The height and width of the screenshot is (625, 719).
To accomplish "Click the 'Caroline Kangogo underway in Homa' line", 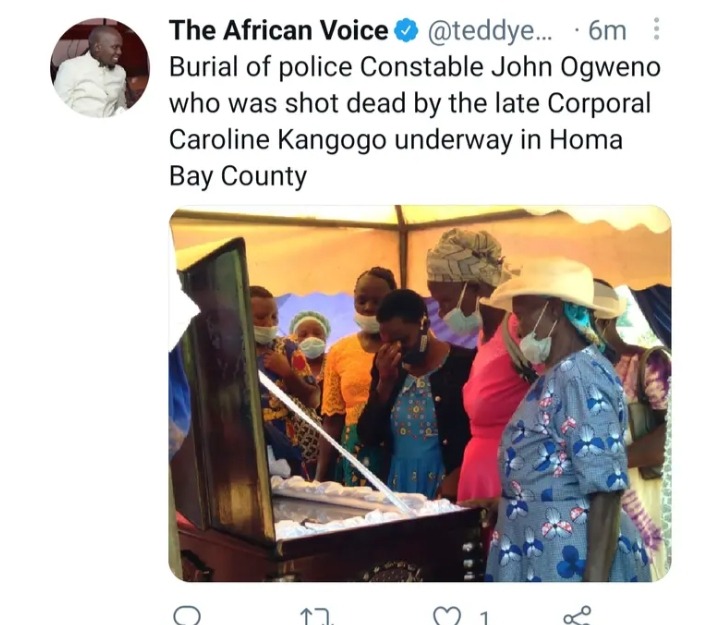I will pos(396,140).
